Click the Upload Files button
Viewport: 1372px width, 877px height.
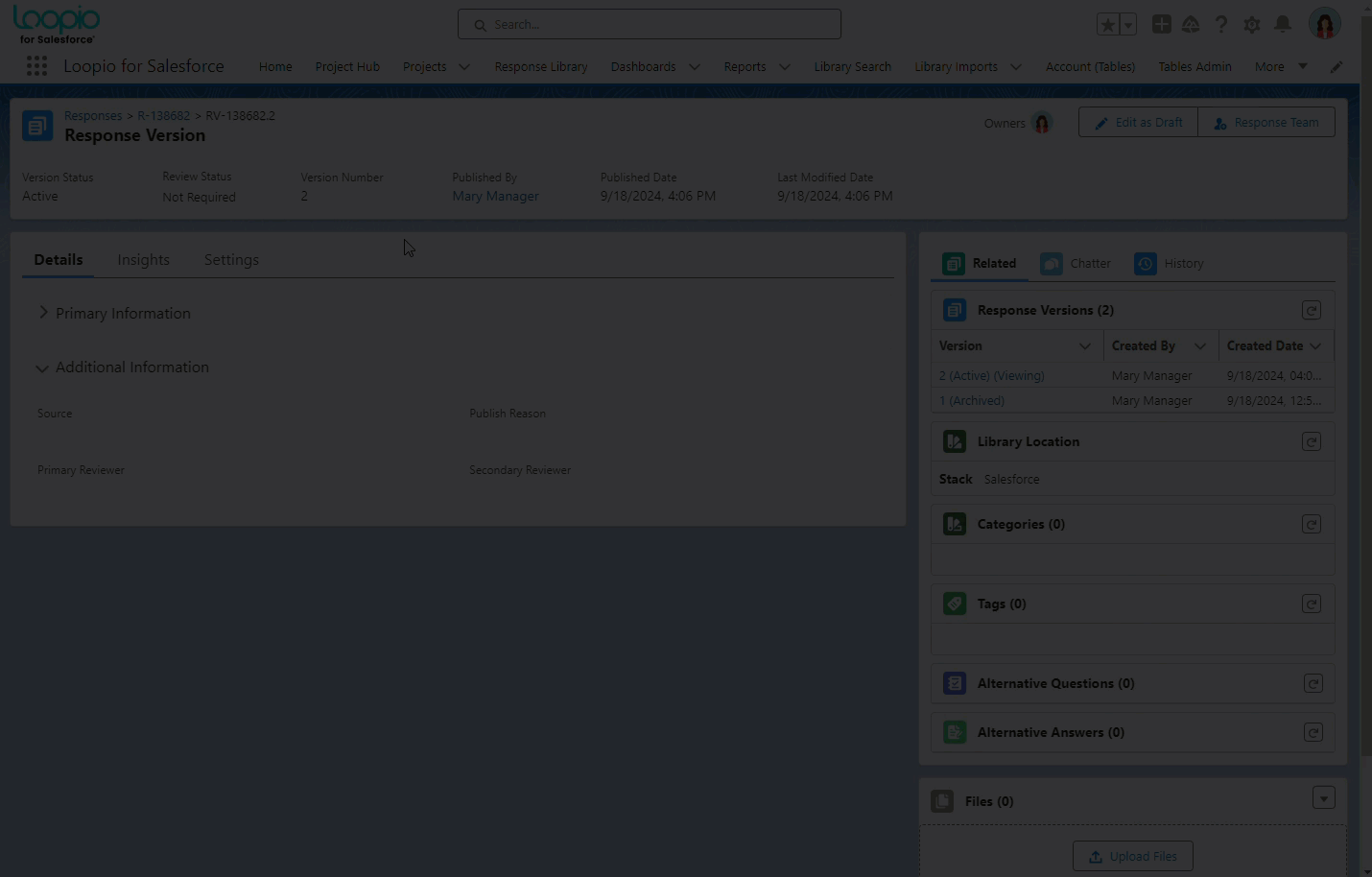pos(1133,856)
